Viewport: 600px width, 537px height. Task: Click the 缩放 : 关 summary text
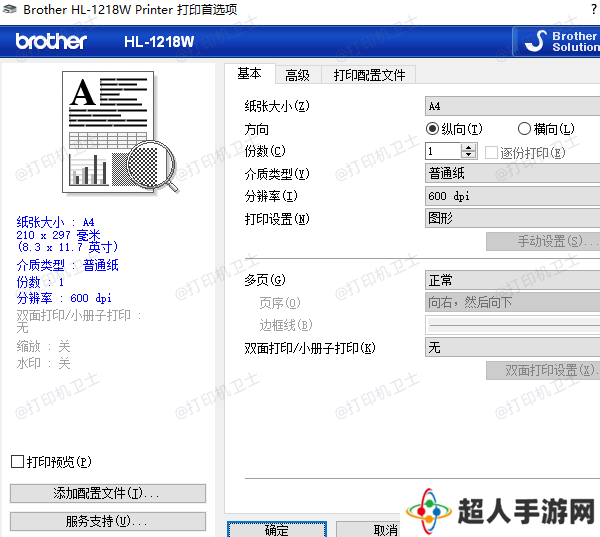[x=43, y=347]
